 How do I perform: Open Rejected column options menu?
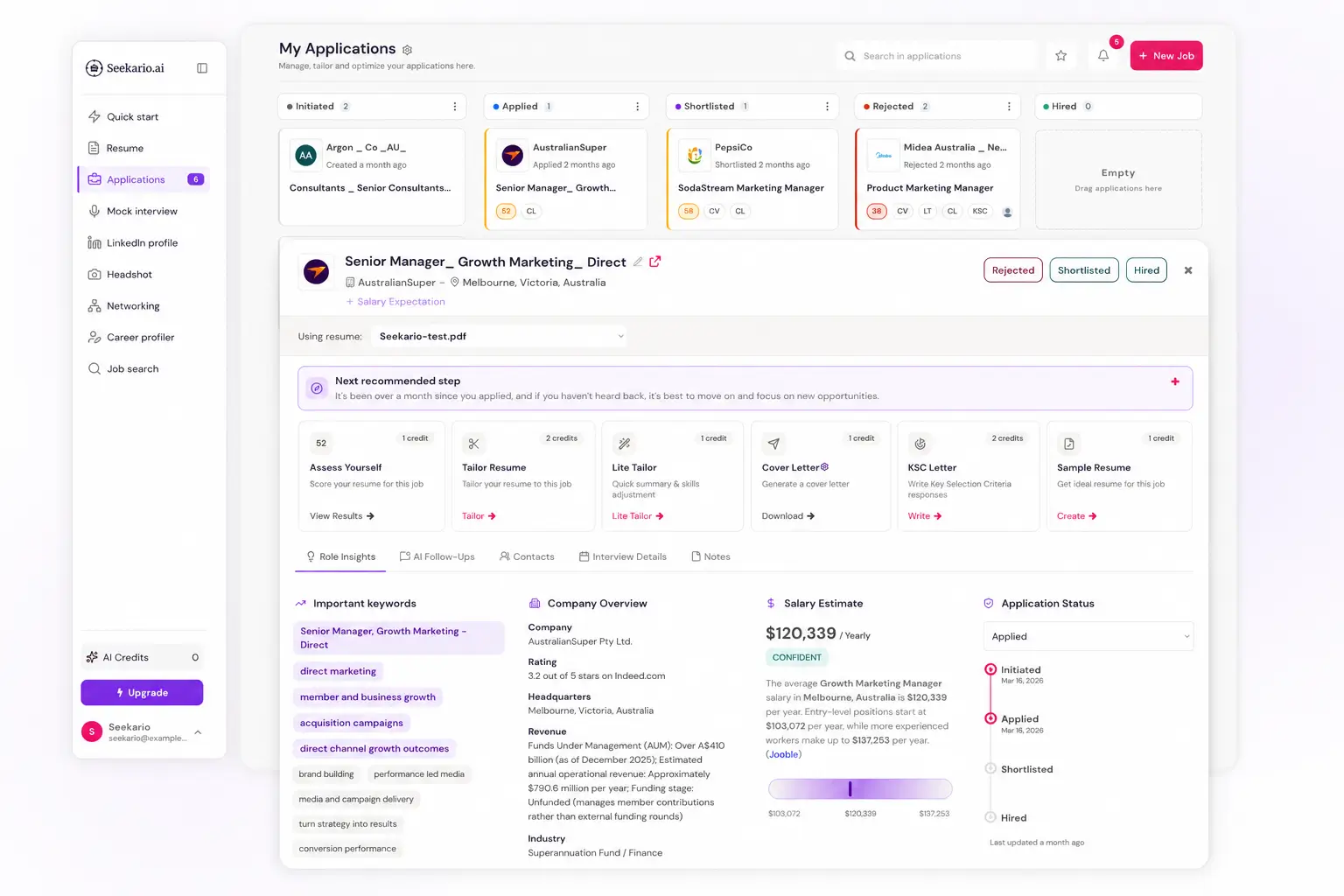click(x=1009, y=107)
